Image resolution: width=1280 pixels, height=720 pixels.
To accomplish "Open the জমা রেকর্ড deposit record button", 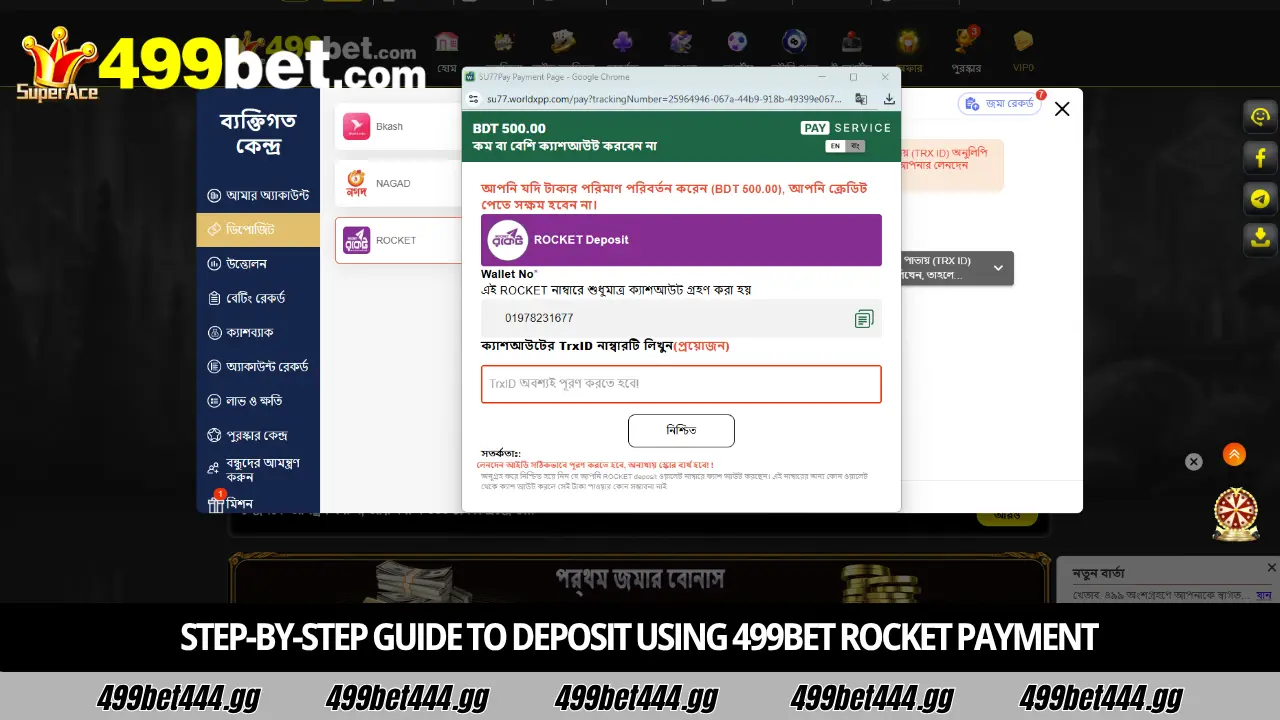I will 1000,103.
